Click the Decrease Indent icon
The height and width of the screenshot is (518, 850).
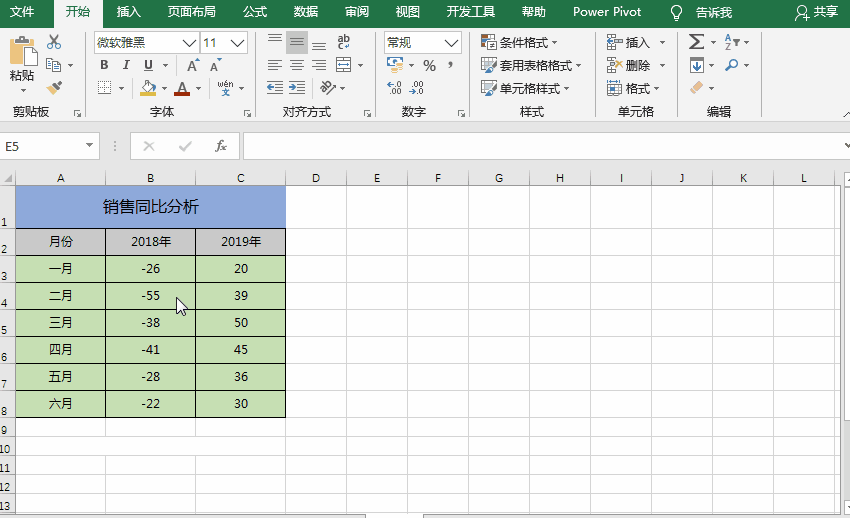275,88
